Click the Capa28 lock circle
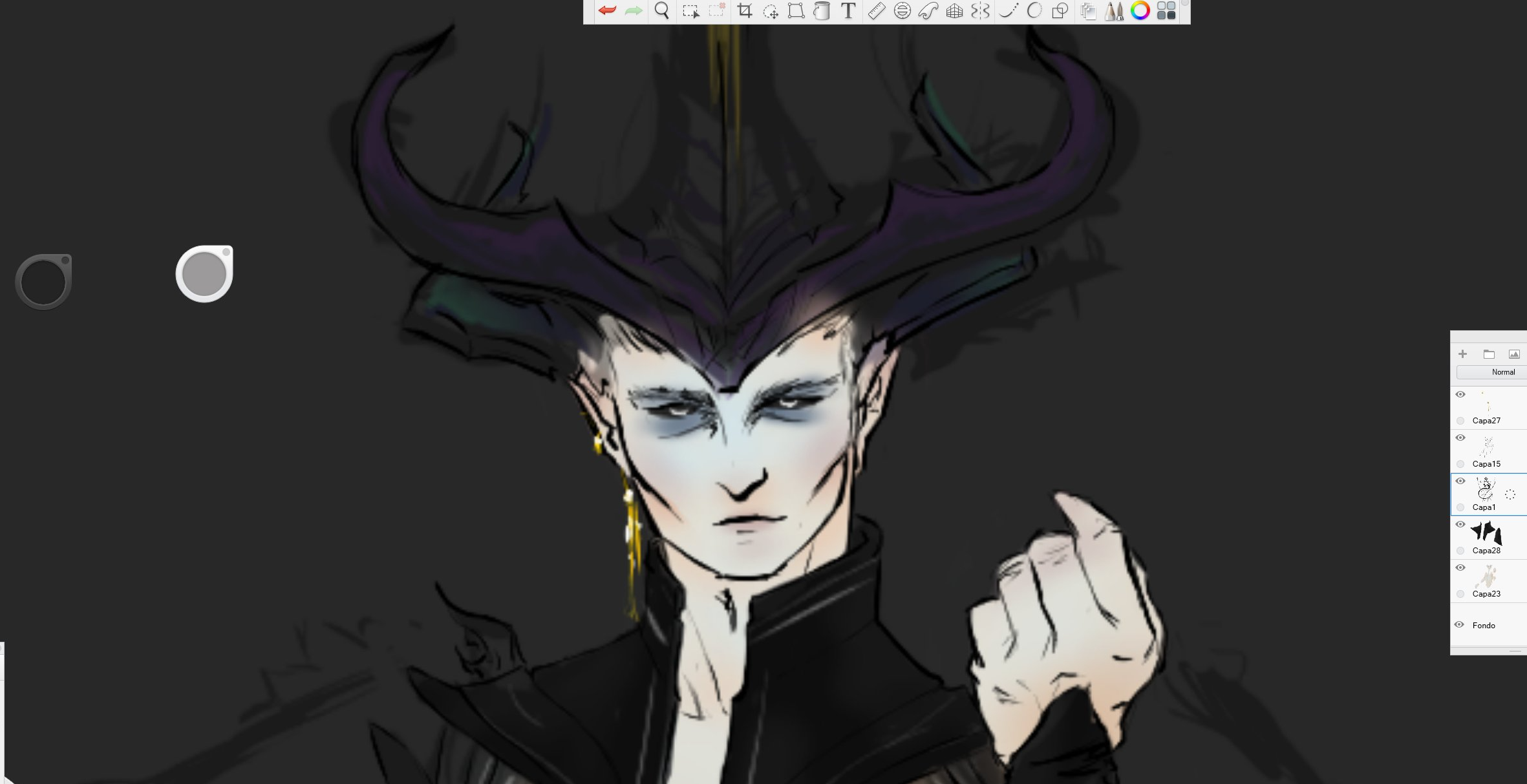Screen dimensions: 1527x784 1460,551
